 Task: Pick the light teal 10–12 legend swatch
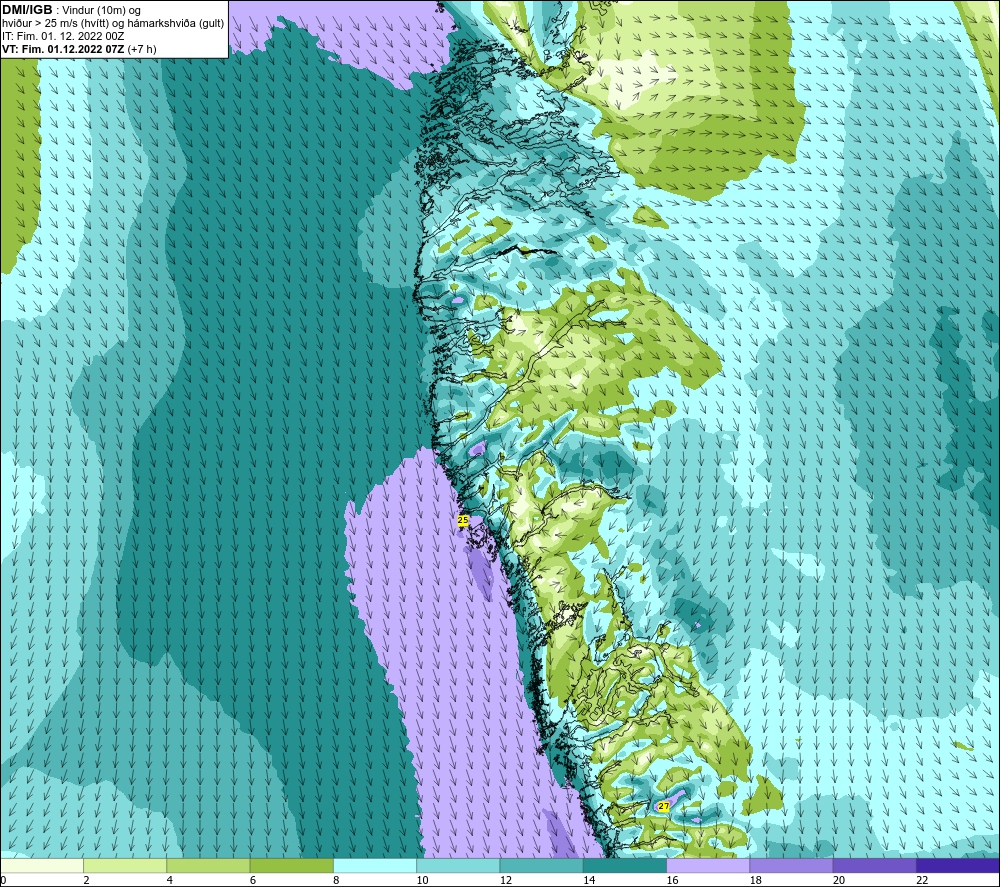tap(458, 865)
